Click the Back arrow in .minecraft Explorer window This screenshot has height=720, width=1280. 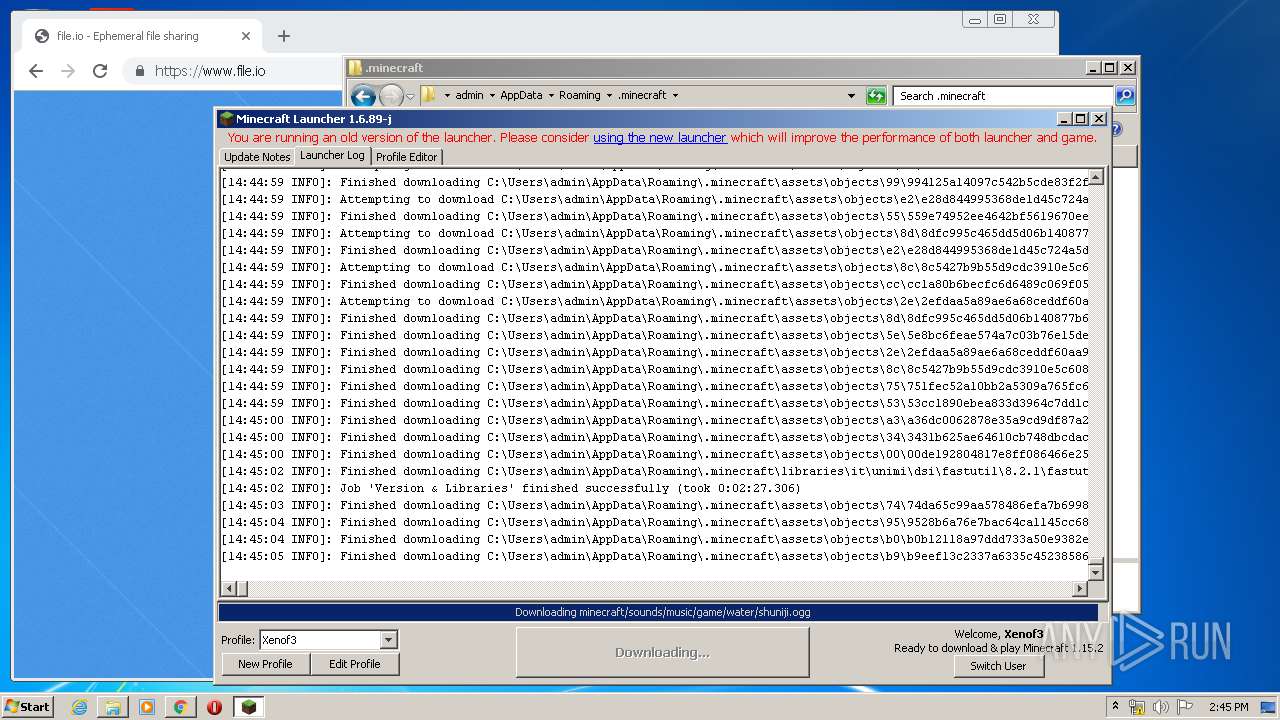point(363,96)
